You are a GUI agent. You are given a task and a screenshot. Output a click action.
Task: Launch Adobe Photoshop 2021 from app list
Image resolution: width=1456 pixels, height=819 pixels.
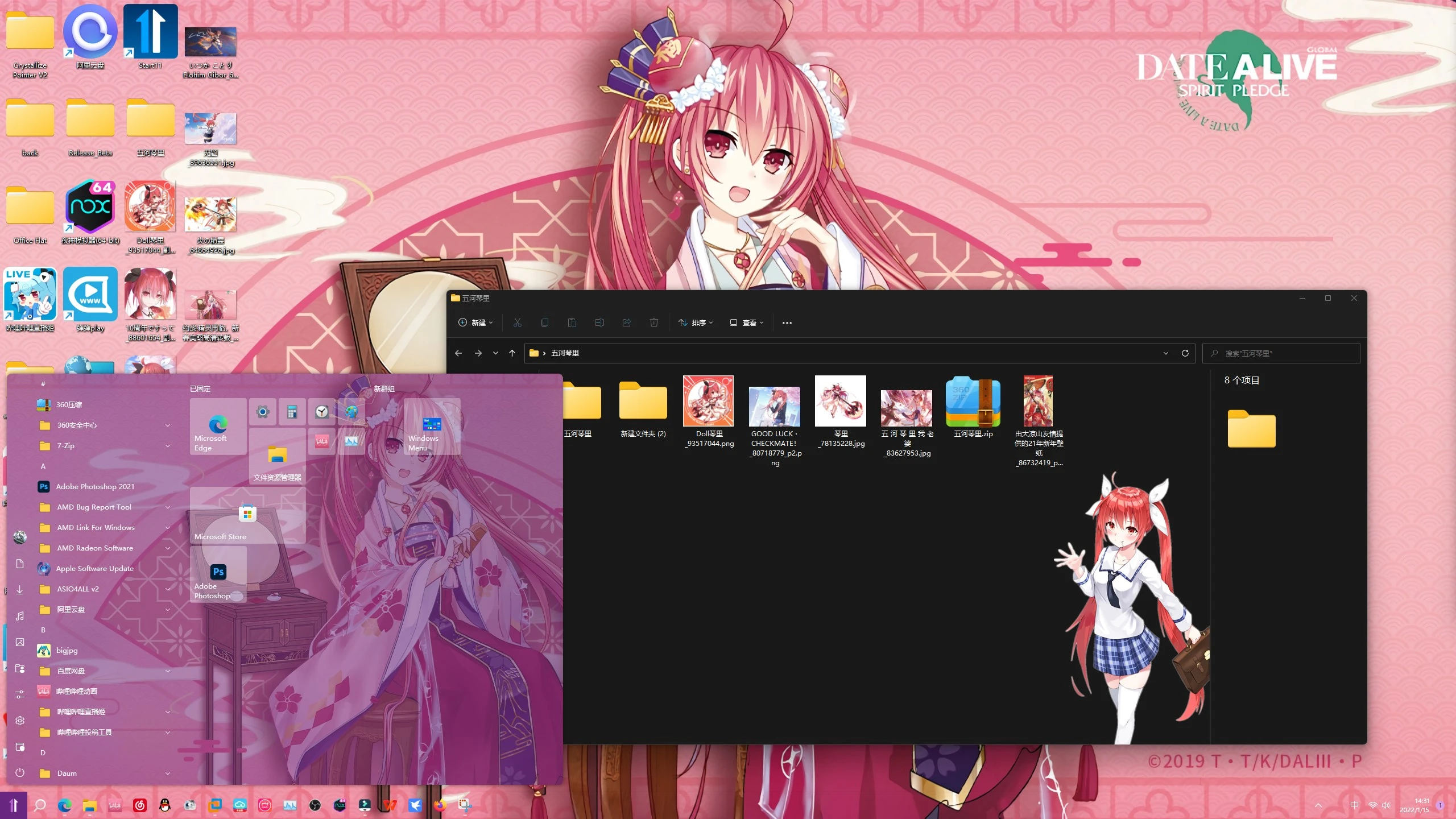coord(104,486)
